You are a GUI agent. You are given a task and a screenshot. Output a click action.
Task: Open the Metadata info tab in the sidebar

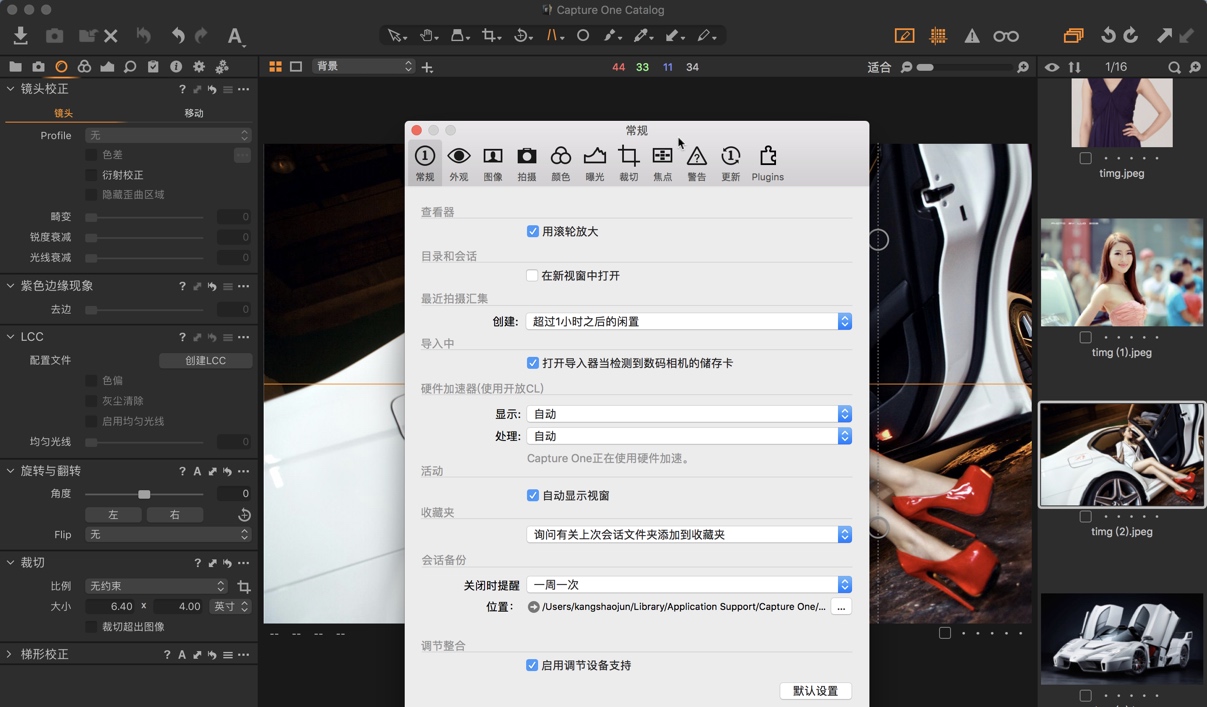tap(176, 66)
